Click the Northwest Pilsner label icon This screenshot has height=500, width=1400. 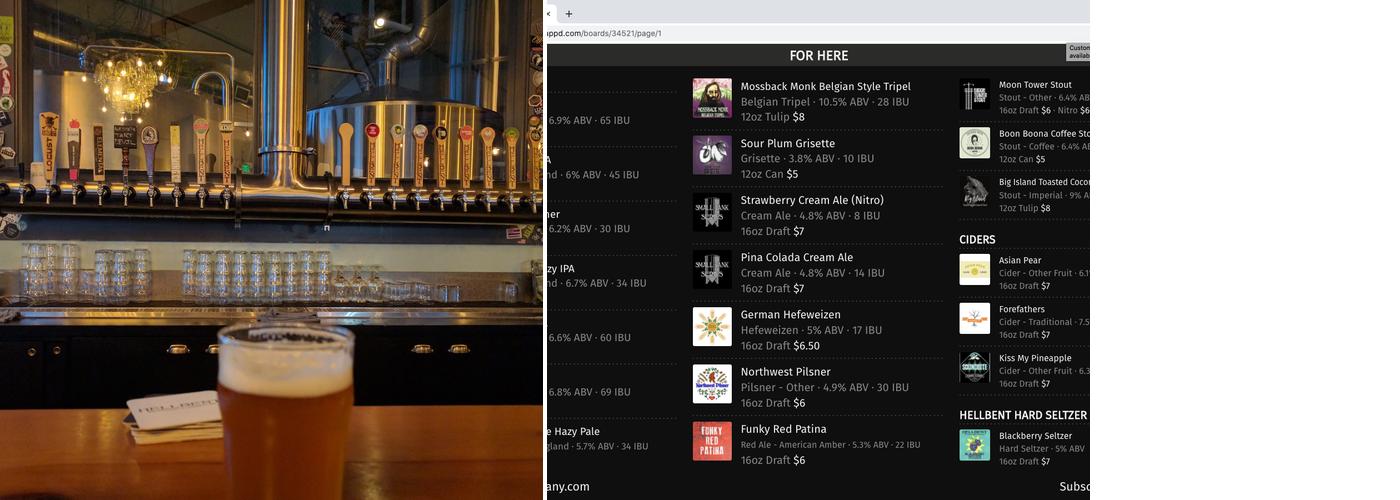712,384
